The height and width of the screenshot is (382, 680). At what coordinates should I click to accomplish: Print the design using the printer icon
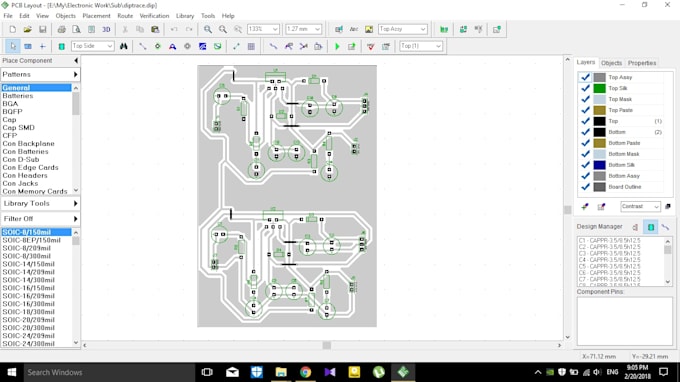(62, 29)
